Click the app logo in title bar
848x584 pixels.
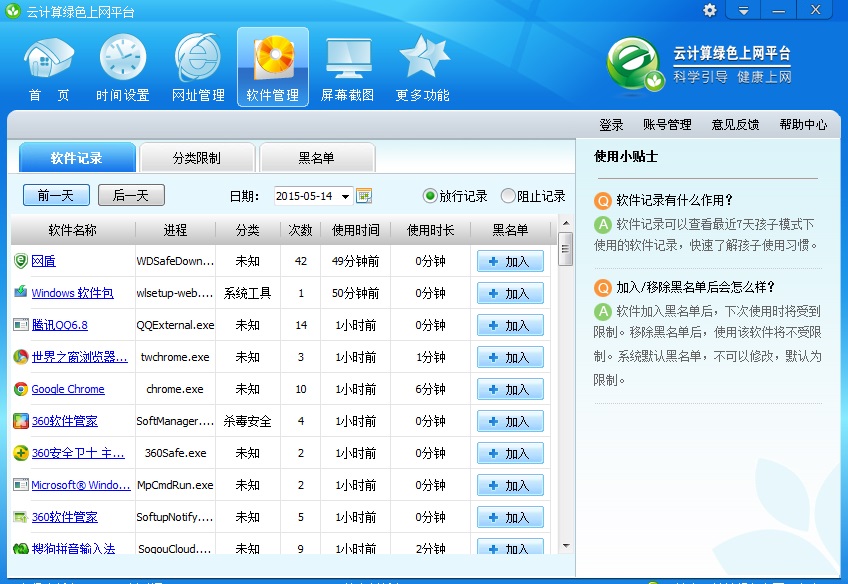(13, 11)
